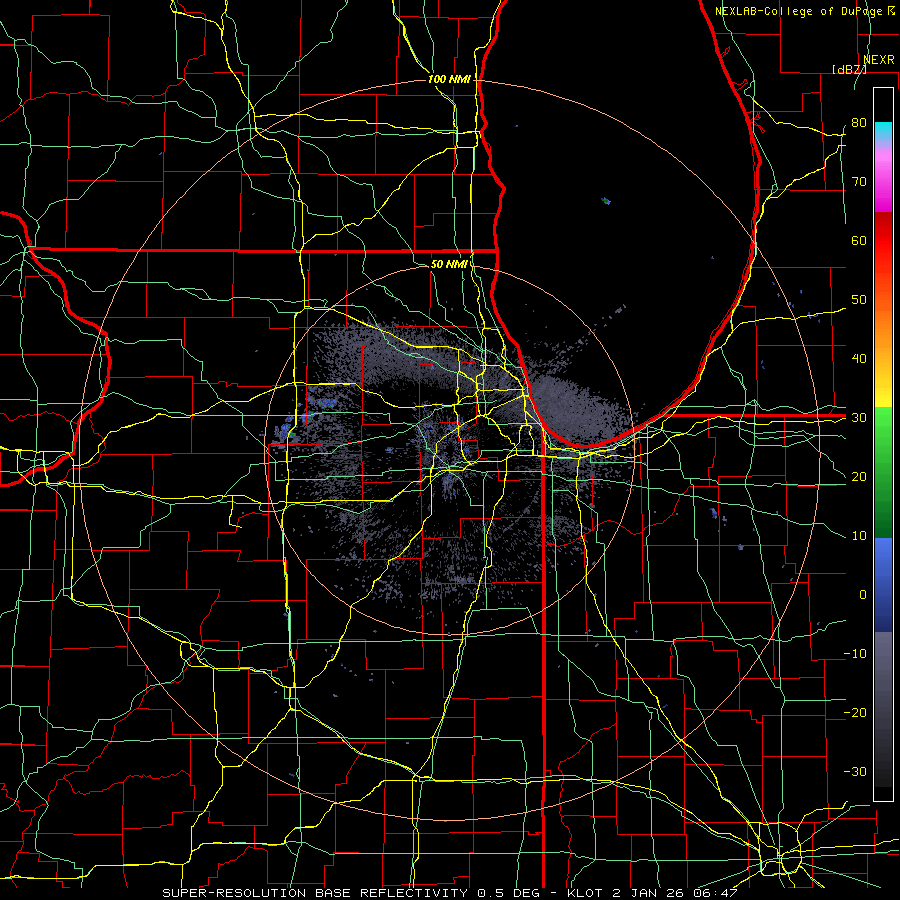Image resolution: width=900 pixels, height=900 pixels.
Task: Click the positive "30" value on the scale
Action: coord(859,417)
